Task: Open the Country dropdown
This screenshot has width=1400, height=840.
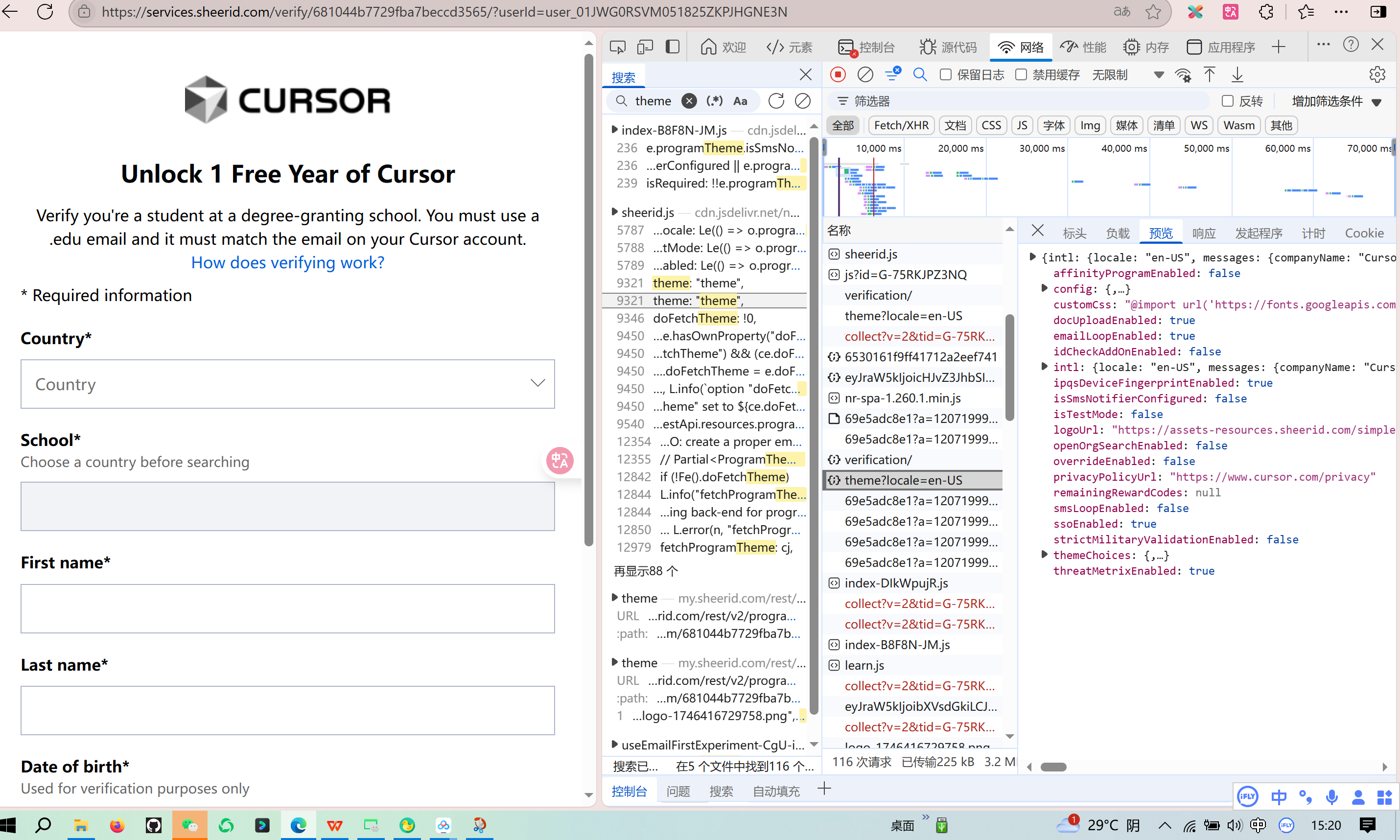Action: pyautogui.click(x=287, y=384)
